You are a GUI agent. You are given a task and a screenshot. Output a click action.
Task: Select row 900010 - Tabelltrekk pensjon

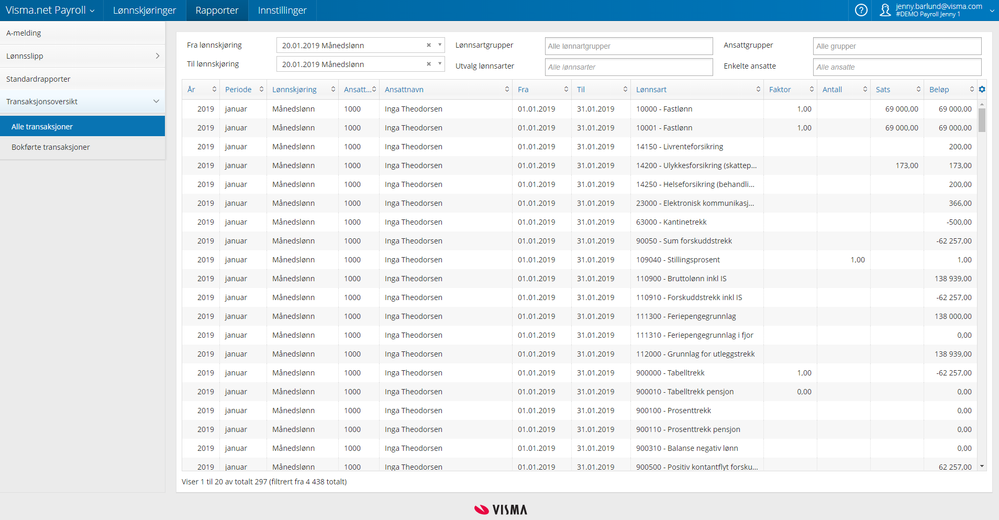point(580,391)
